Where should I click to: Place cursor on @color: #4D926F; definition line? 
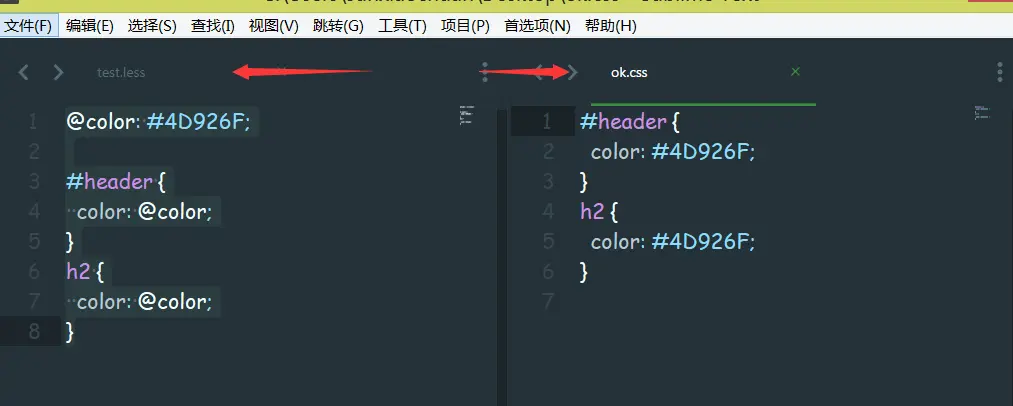coord(158,122)
